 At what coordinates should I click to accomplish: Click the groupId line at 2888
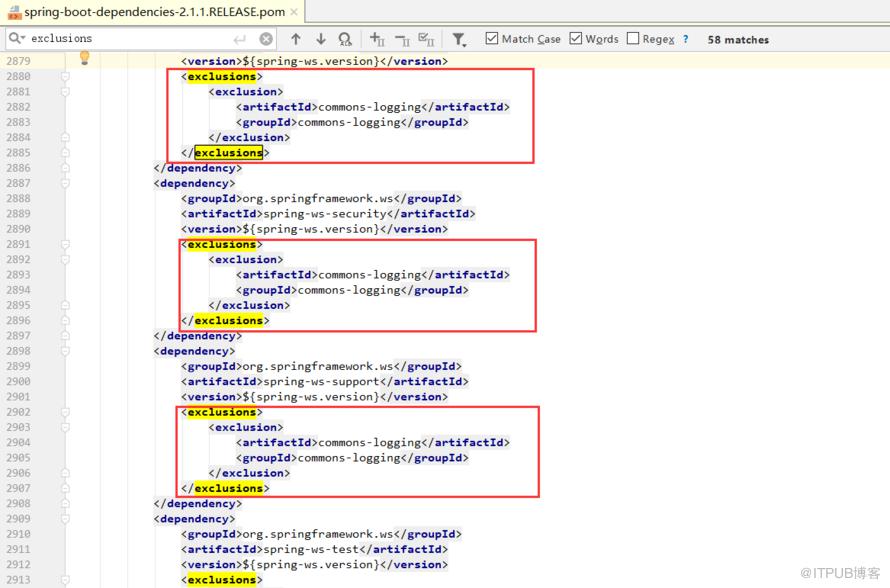pyautogui.click(x=321, y=199)
